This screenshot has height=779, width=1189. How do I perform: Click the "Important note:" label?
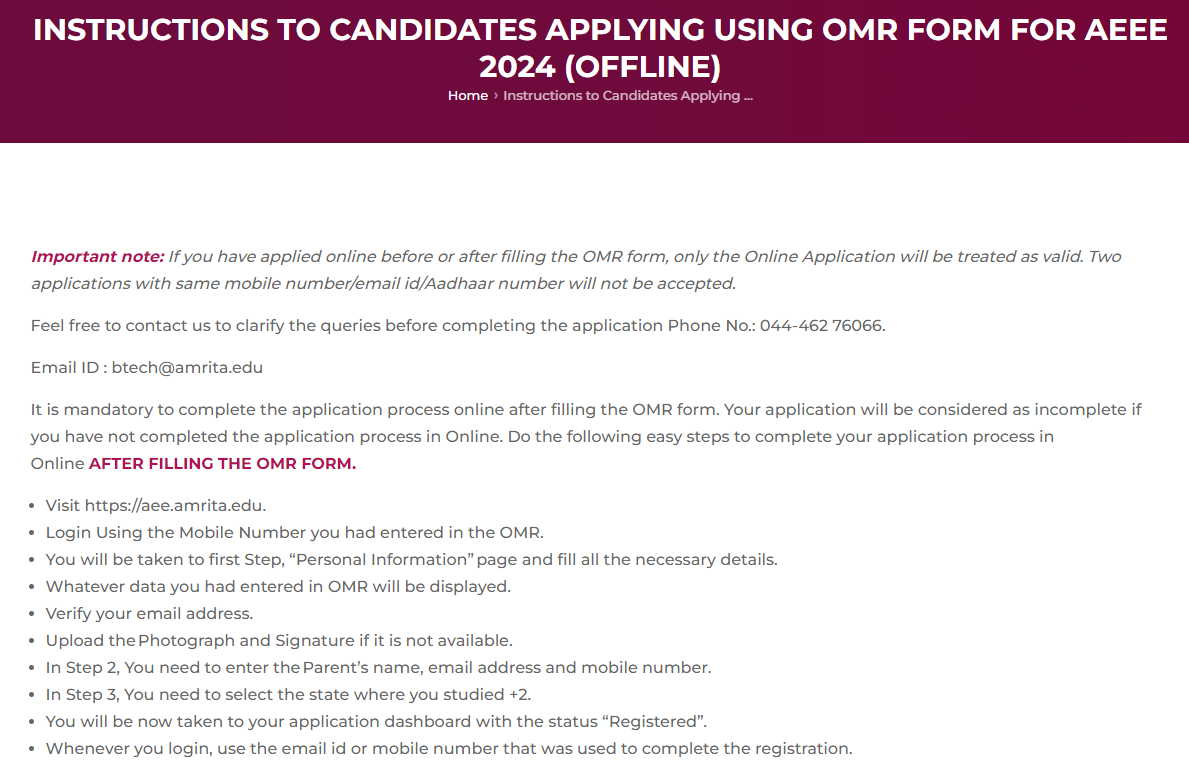click(97, 257)
